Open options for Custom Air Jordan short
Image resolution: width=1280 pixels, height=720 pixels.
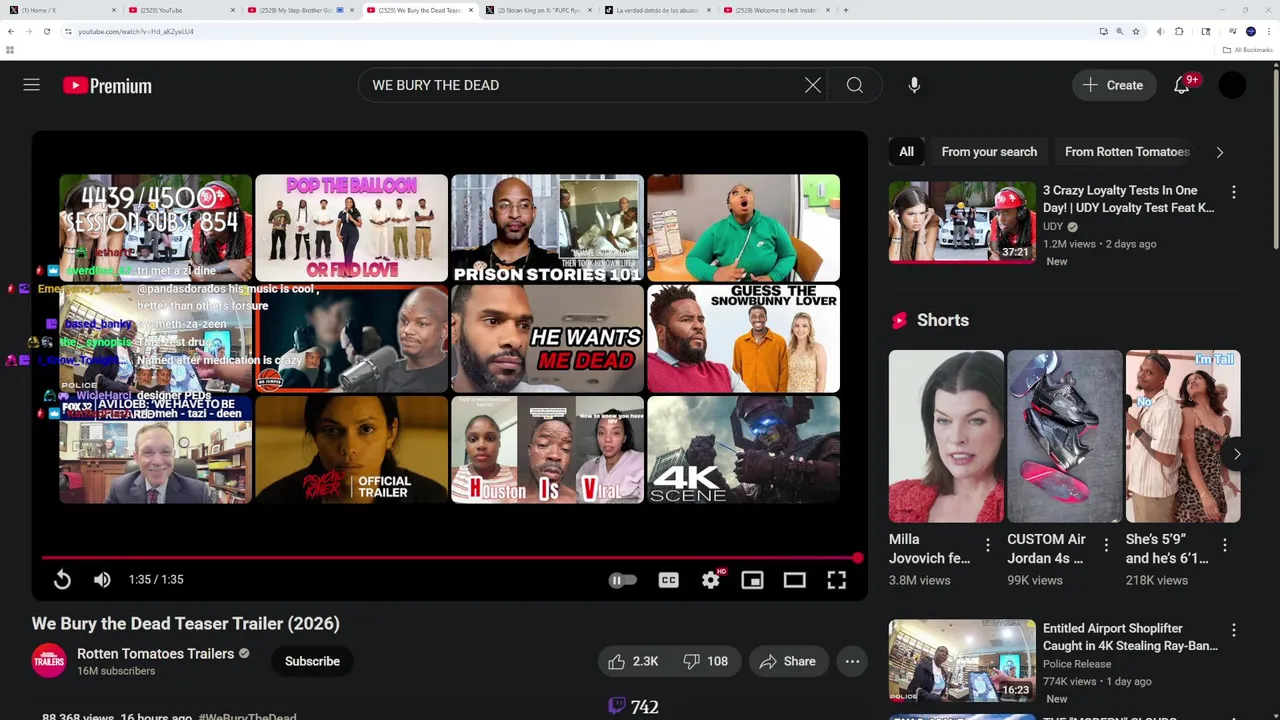click(x=1106, y=545)
